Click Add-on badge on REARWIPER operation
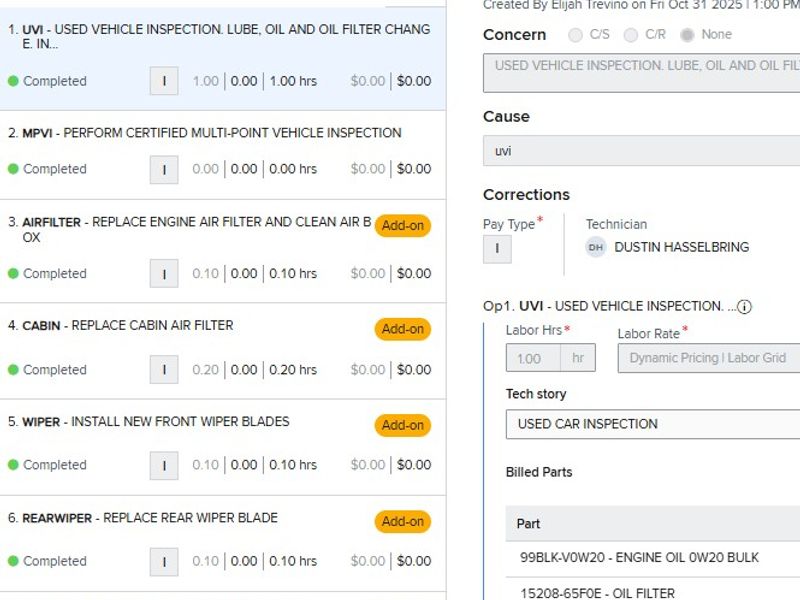The image size is (800, 600). 403,521
